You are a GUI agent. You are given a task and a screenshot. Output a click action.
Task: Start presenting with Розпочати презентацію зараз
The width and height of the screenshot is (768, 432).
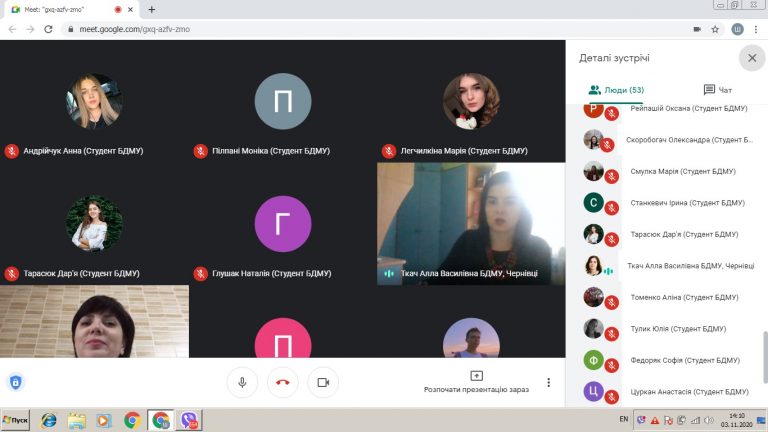[476, 382]
